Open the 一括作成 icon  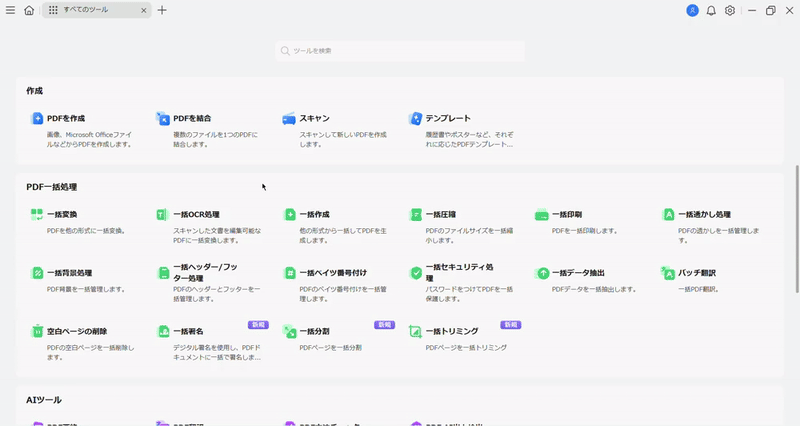pos(289,215)
